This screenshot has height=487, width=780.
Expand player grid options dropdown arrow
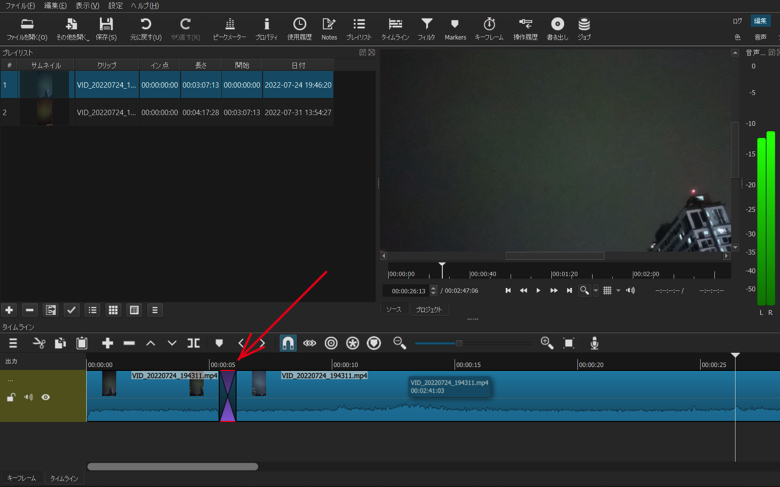click(618, 291)
